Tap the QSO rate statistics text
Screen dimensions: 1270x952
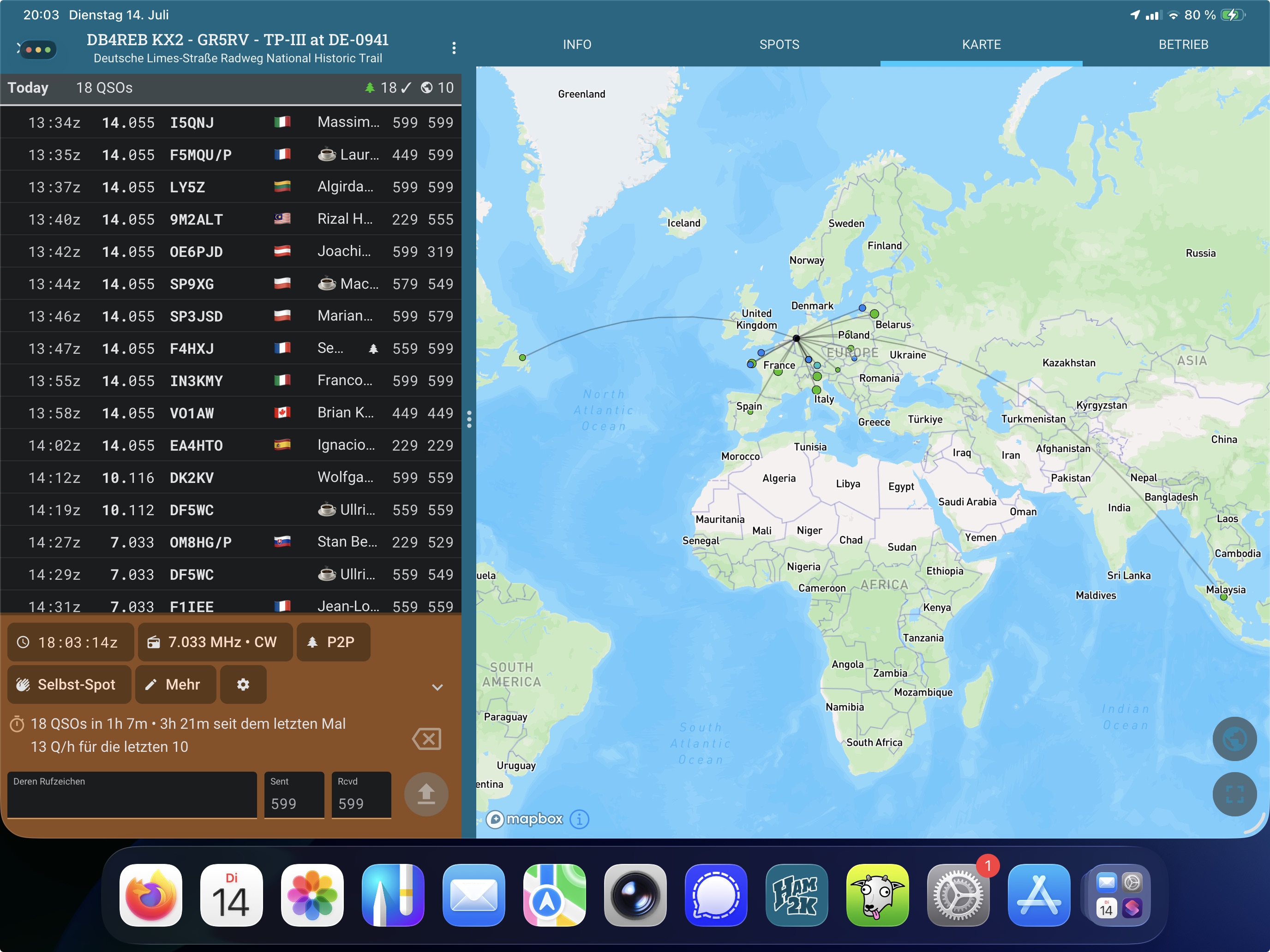[188, 735]
